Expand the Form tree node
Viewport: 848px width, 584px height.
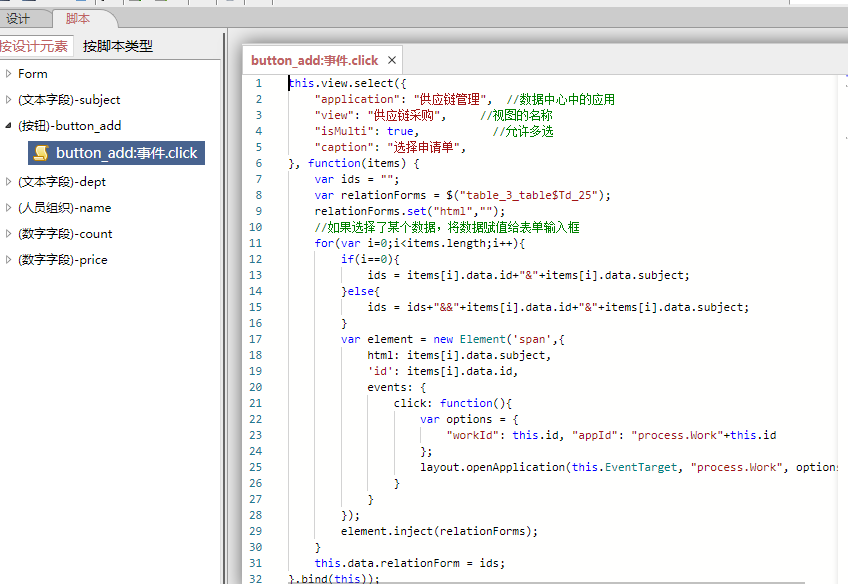click(9, 74)
